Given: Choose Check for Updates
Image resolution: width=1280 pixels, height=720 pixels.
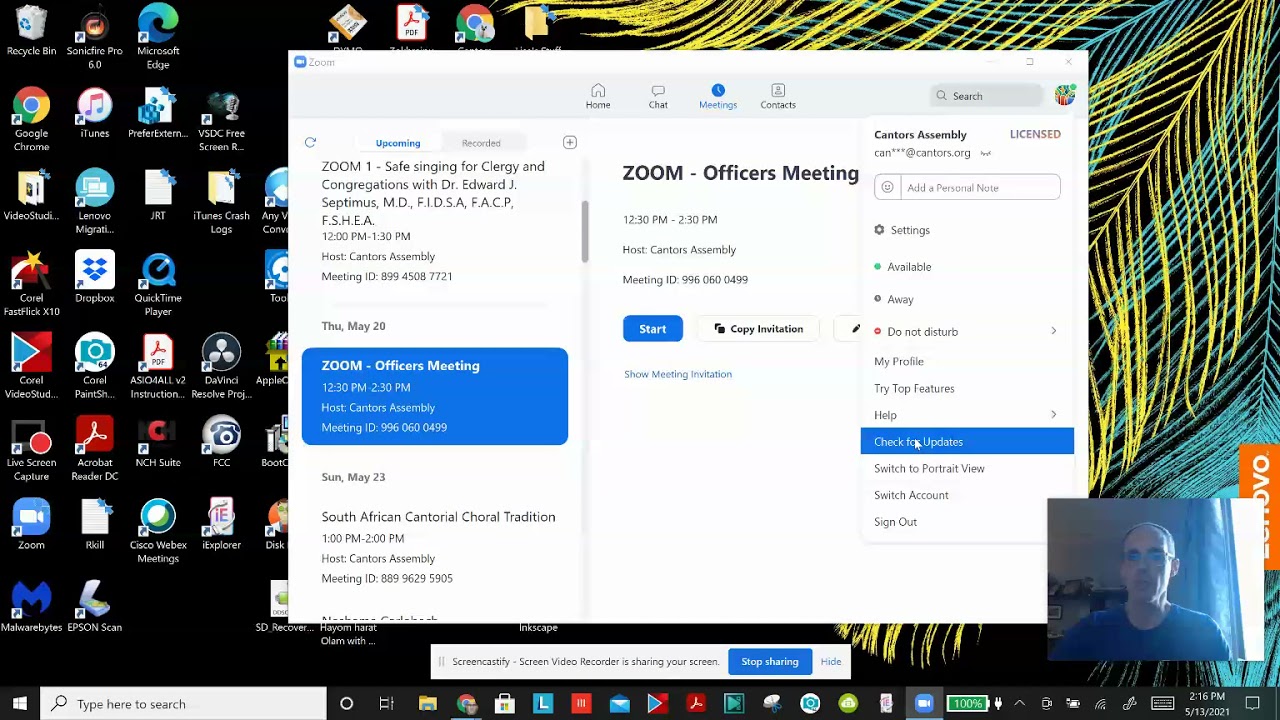Looking at the screenshot, I should [967, 441].
